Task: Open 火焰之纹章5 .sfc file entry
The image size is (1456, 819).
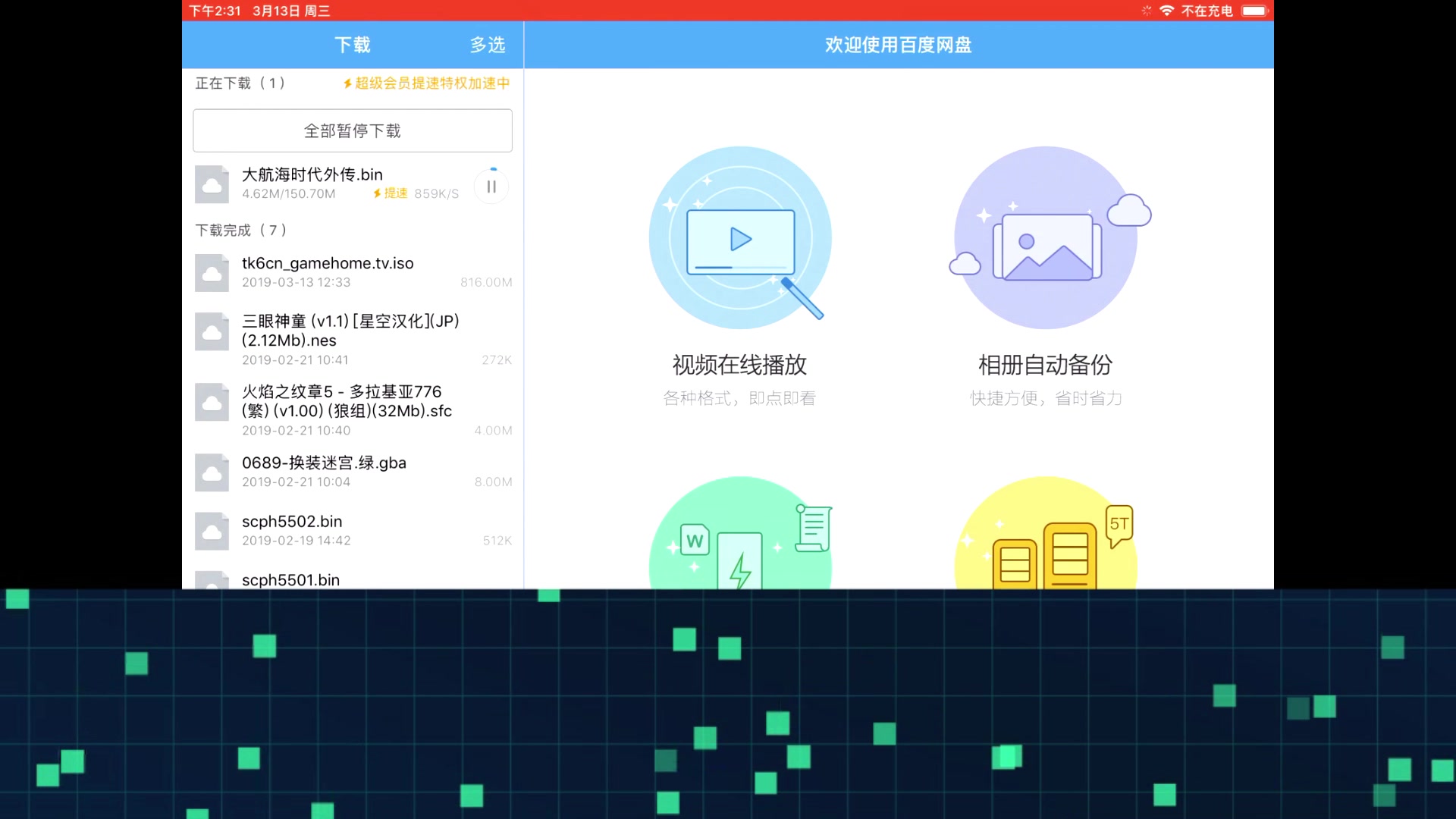Action: [x=353, y=410]
